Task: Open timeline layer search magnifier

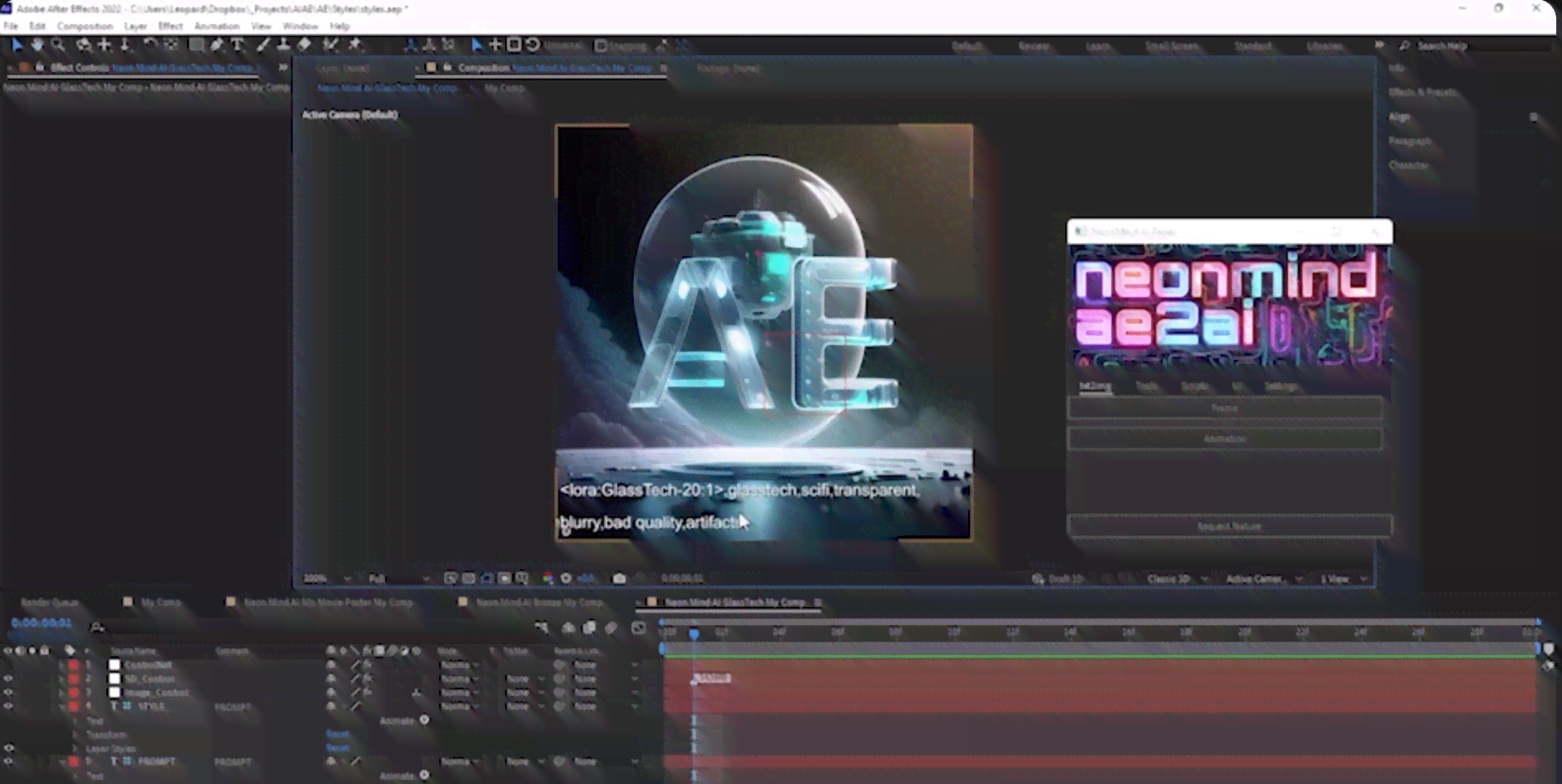Action: [97, 628]
